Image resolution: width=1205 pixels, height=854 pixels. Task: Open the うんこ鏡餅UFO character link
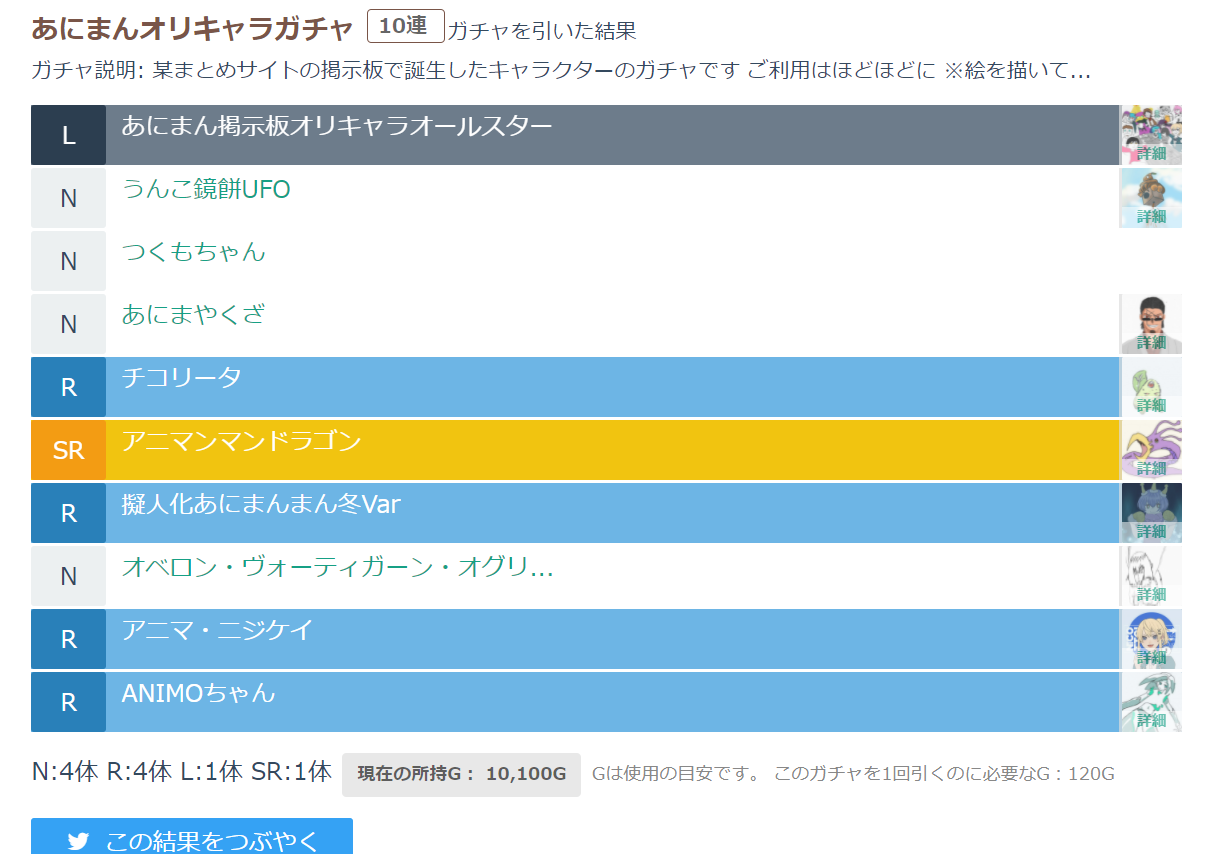(206, 189)
